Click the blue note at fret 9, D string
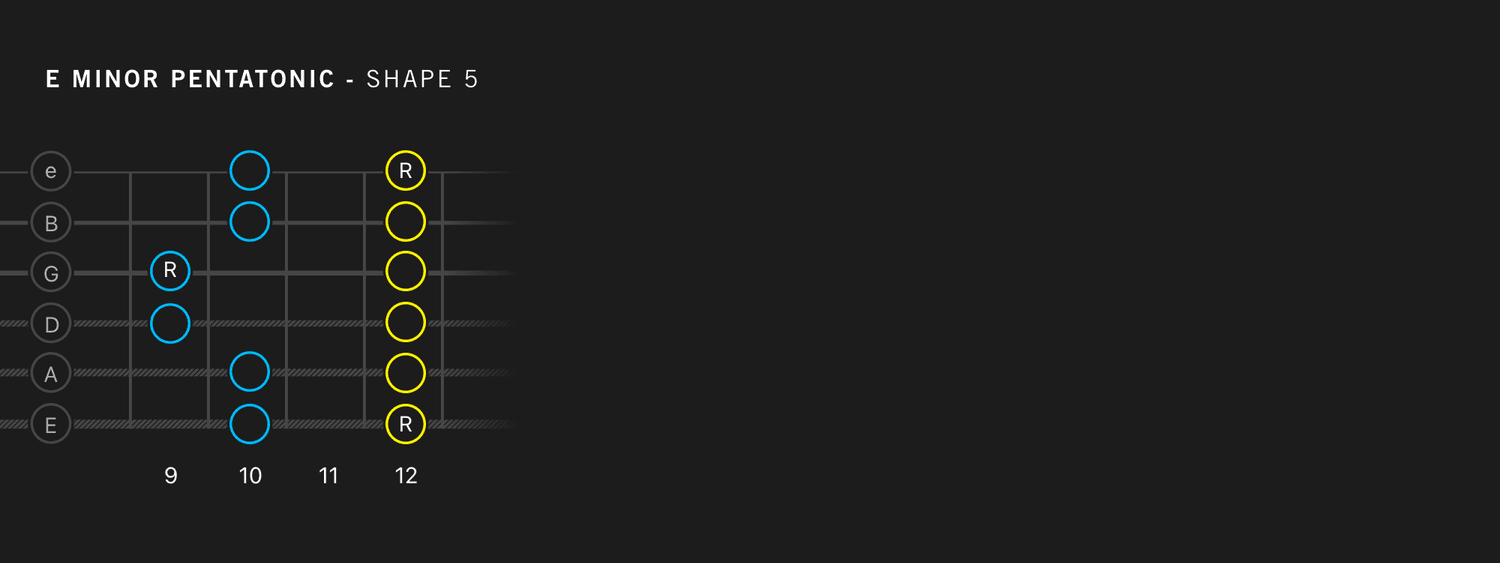Screen dimensions: 1500x563 pyautogui.click(x=170, y=323)
